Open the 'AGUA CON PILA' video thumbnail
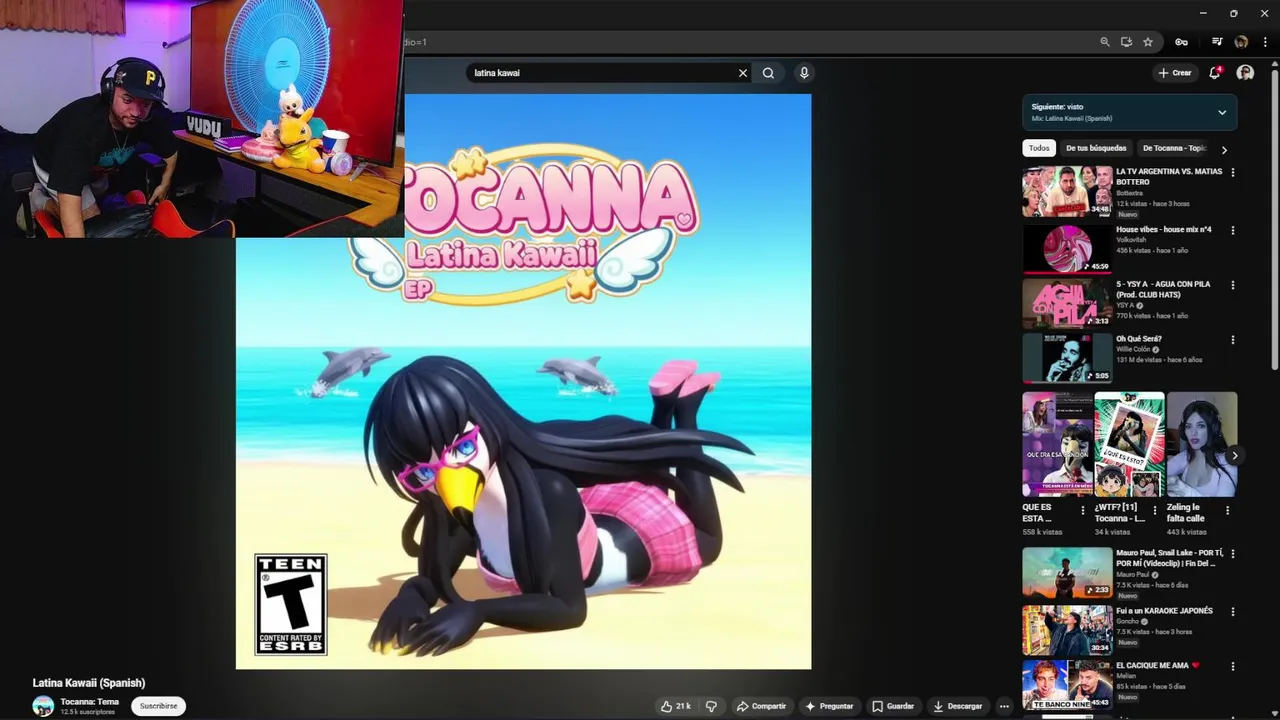This screenshot has height=720, width=1280. click(1067, 303)
